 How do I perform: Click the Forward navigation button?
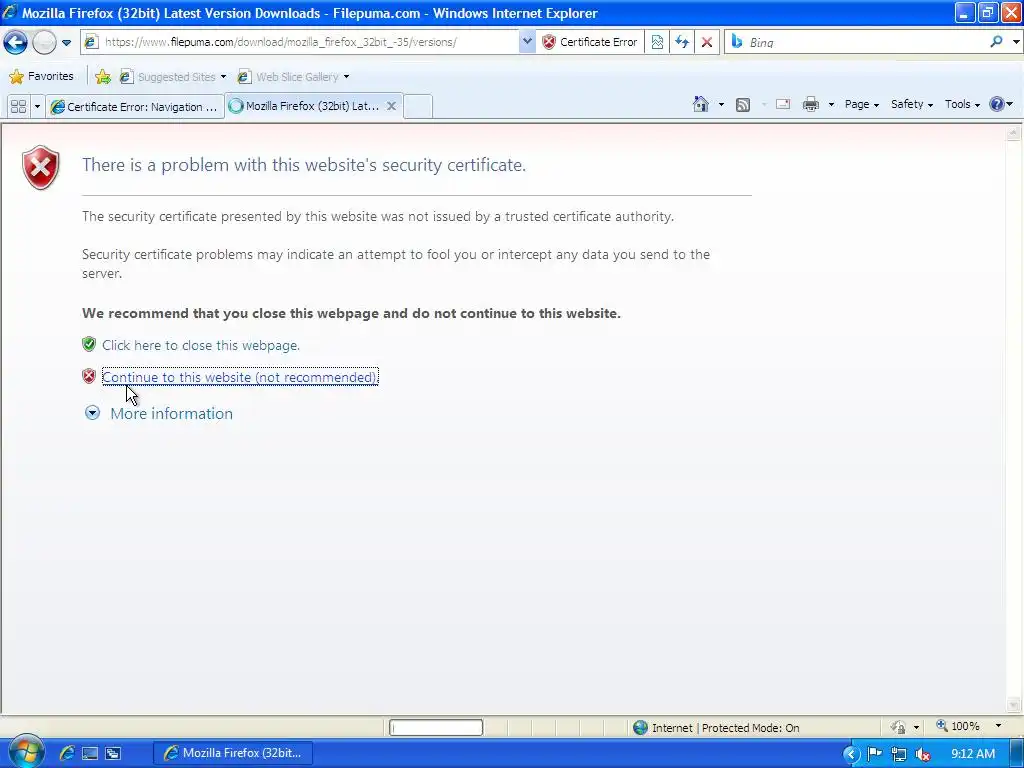click(x=44, y=42)
